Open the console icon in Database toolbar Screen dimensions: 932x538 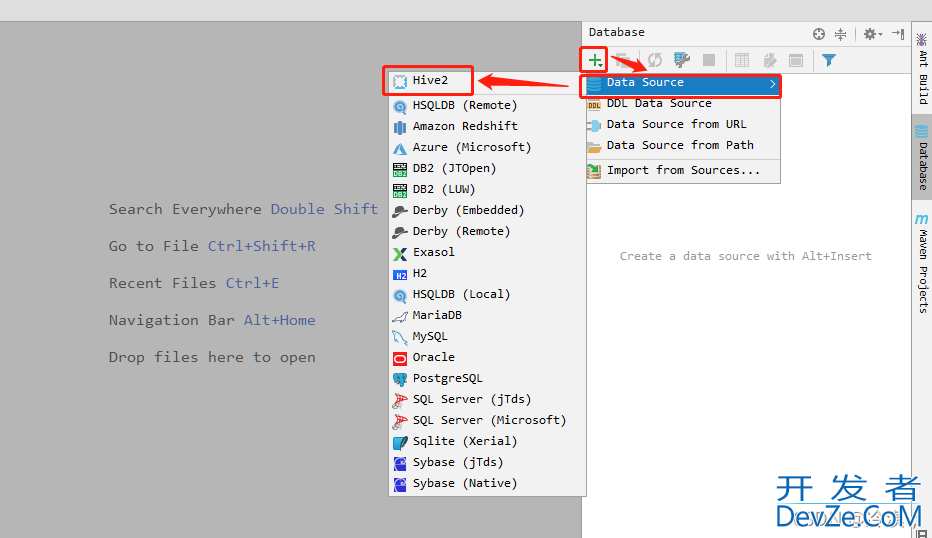click(x=796, y=60)
